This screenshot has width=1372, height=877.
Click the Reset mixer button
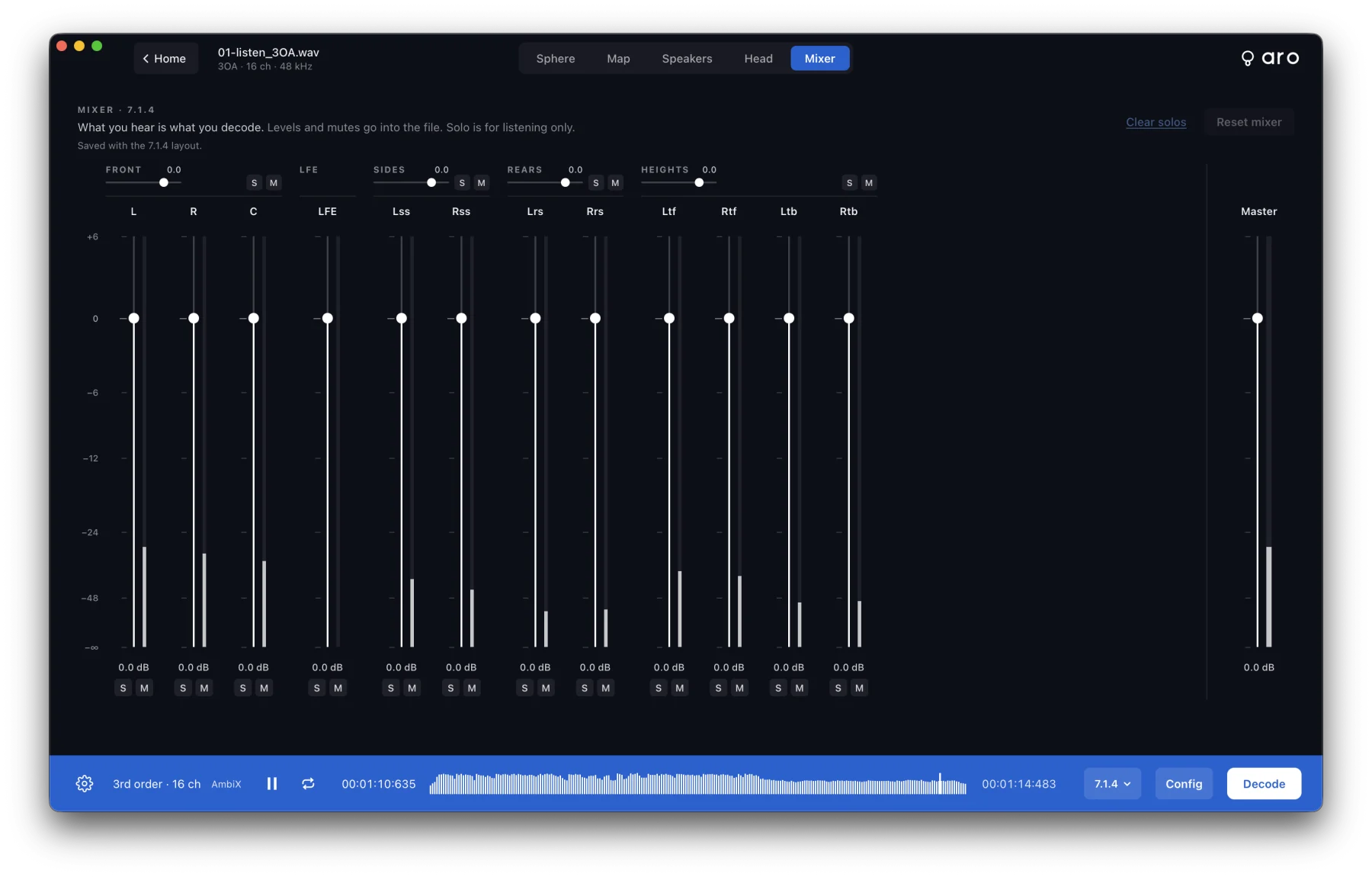pos(1249,122)
